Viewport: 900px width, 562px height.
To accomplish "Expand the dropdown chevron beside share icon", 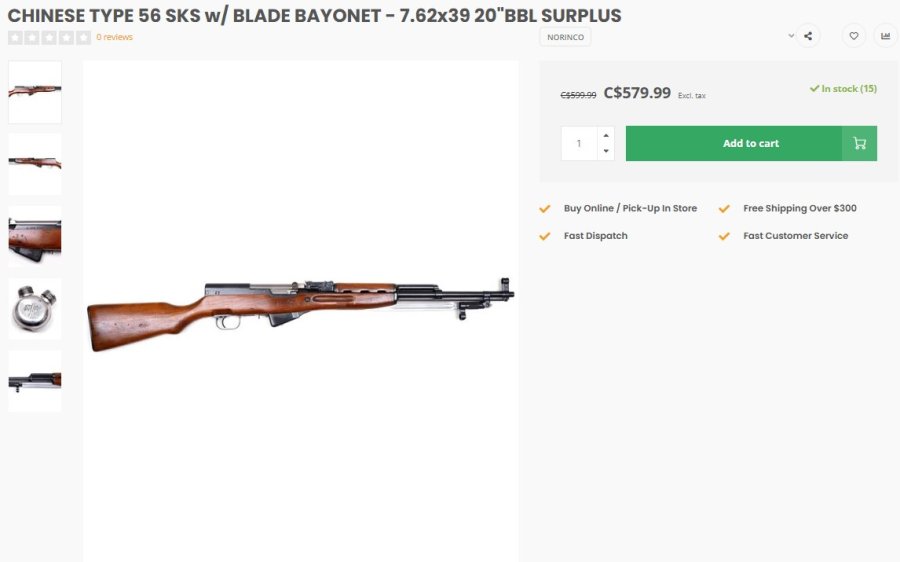I will pyautogui.click(x=791, y=36).
